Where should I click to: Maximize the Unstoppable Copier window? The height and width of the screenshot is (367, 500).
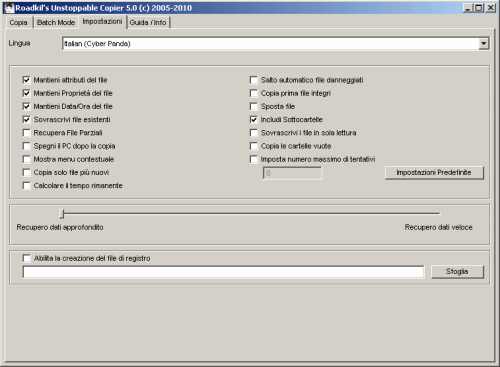(x=479, y=8)
